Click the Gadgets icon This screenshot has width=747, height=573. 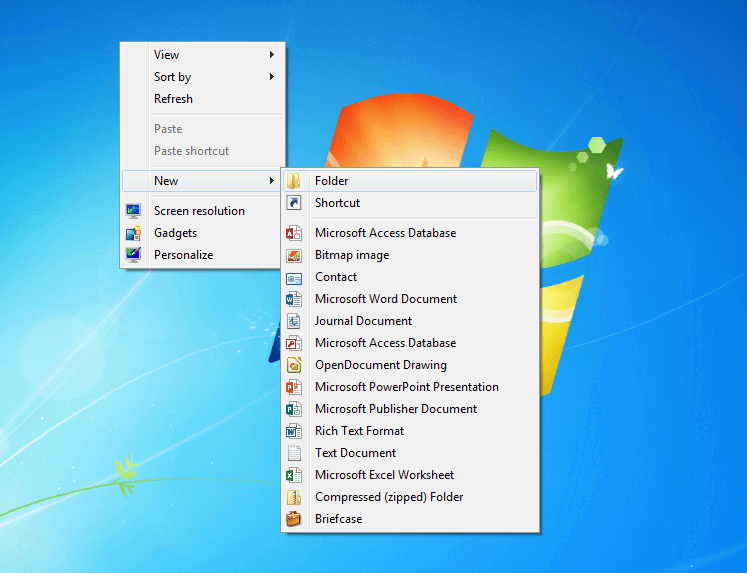tap(133, 233)
